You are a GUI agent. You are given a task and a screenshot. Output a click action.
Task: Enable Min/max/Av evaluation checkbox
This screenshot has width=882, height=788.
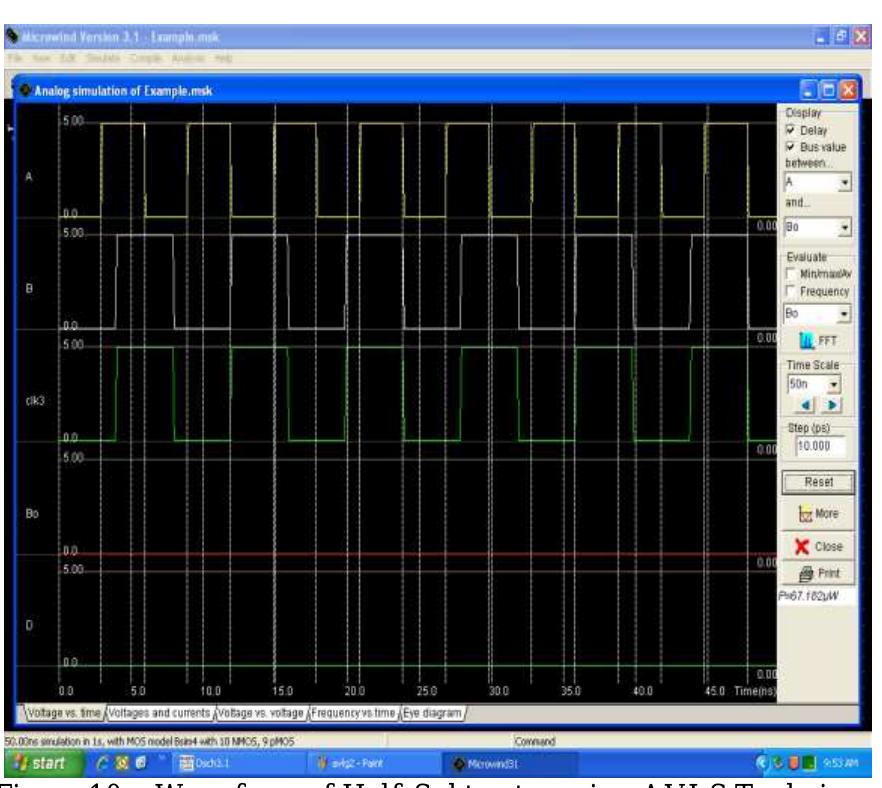click(790, 274)
